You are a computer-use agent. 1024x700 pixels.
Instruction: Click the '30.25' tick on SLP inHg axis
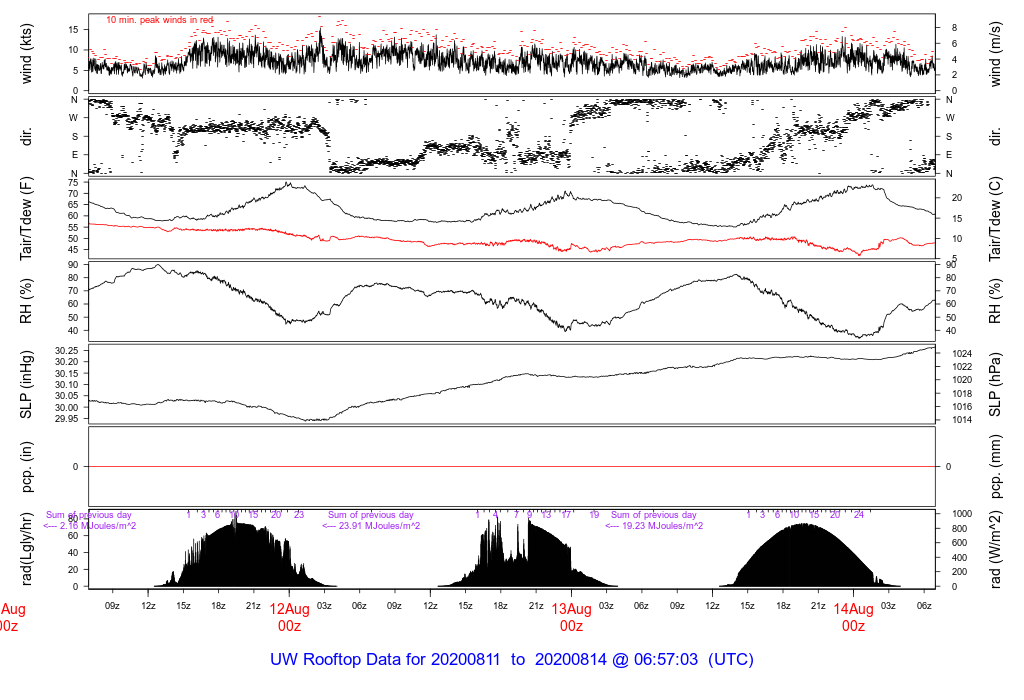point(67,351)
